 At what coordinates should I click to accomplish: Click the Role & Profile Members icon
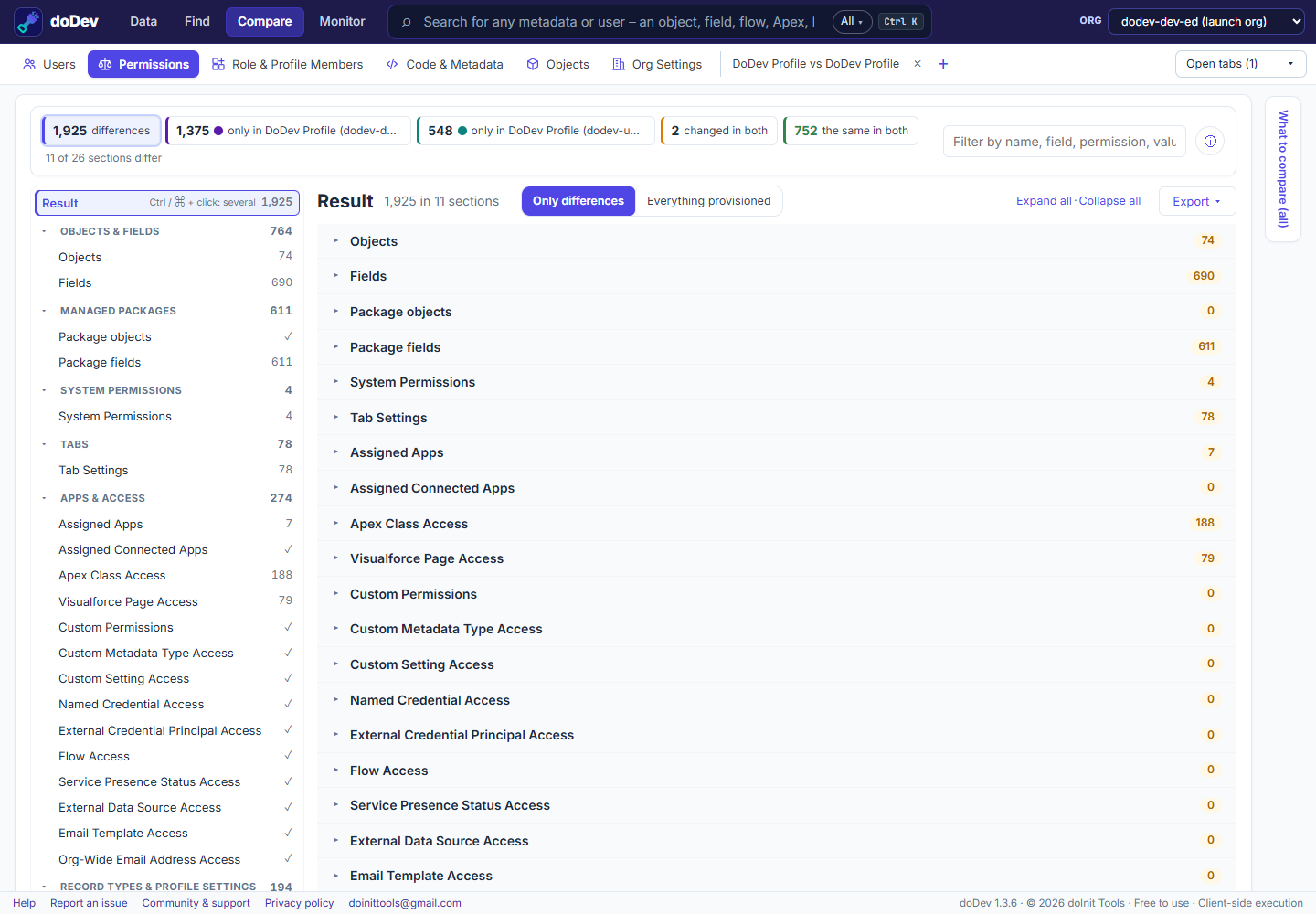coord(218,64)
